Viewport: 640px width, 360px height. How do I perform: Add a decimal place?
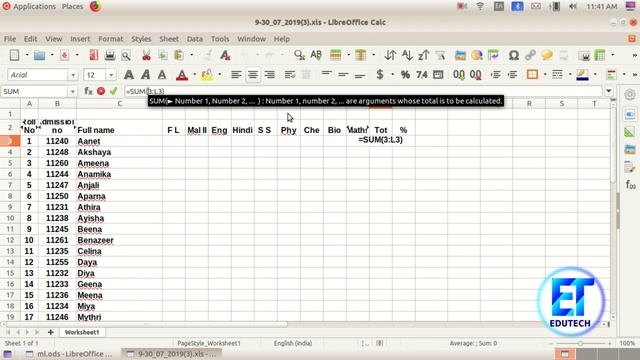pyautogui.click(x=459, y=75)
